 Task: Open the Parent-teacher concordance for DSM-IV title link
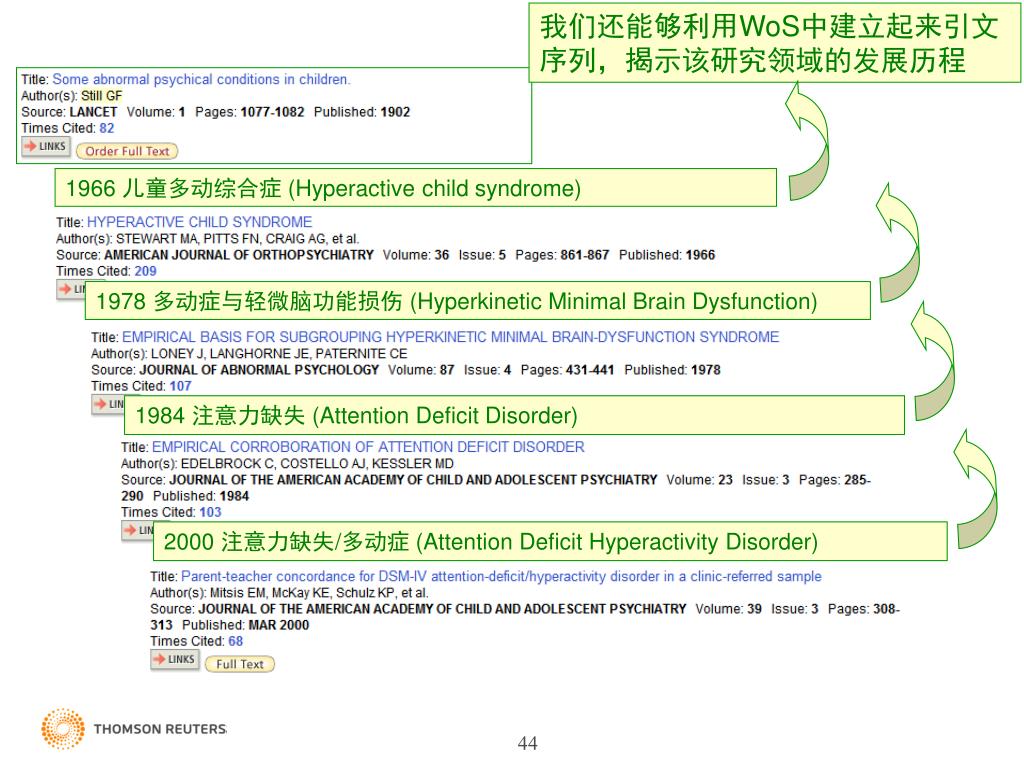(501, 577)
